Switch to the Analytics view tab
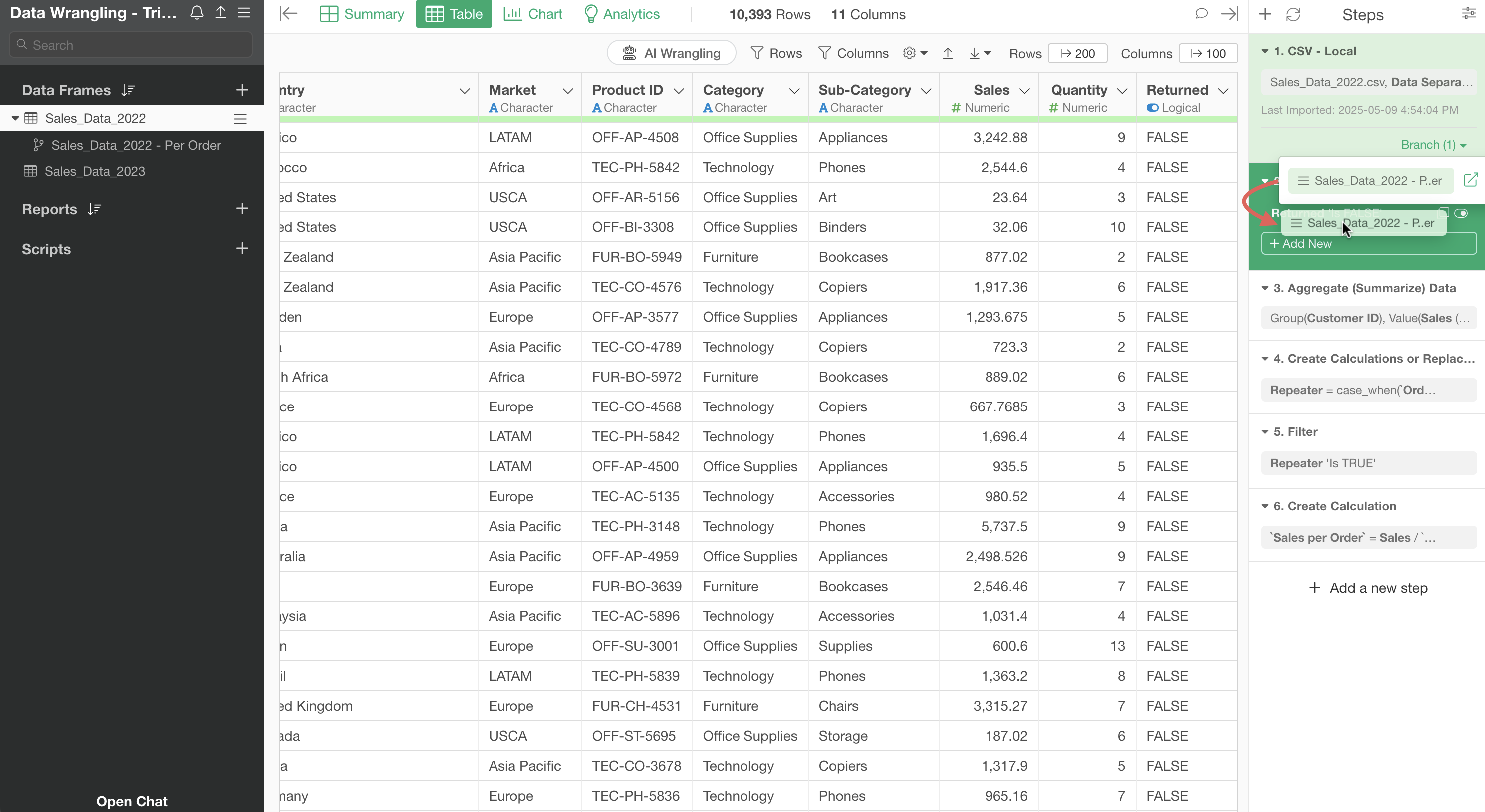The height and width of the screenshot is (812, 1485). pos(621,14)
